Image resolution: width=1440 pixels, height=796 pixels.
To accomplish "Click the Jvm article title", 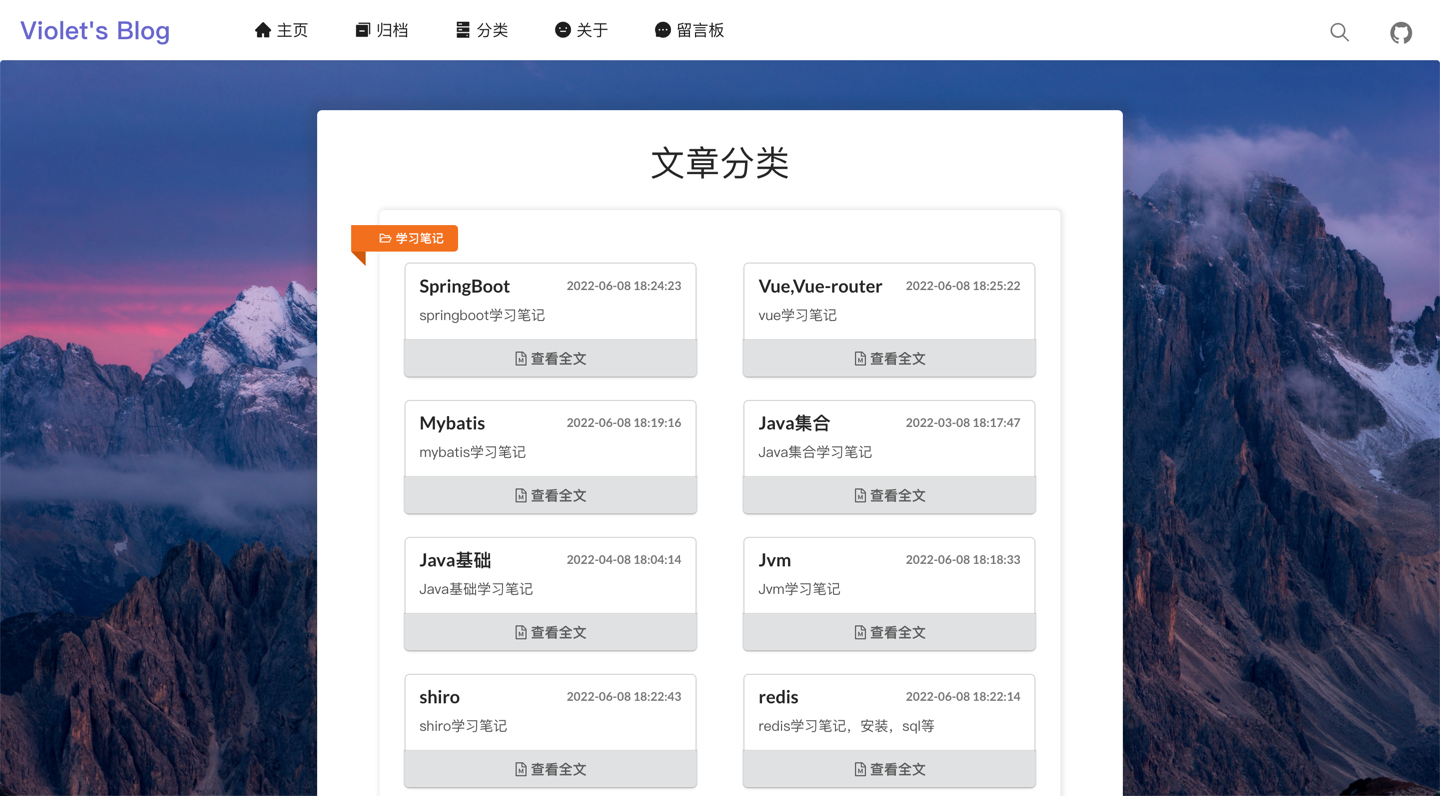I will (774, 560).
